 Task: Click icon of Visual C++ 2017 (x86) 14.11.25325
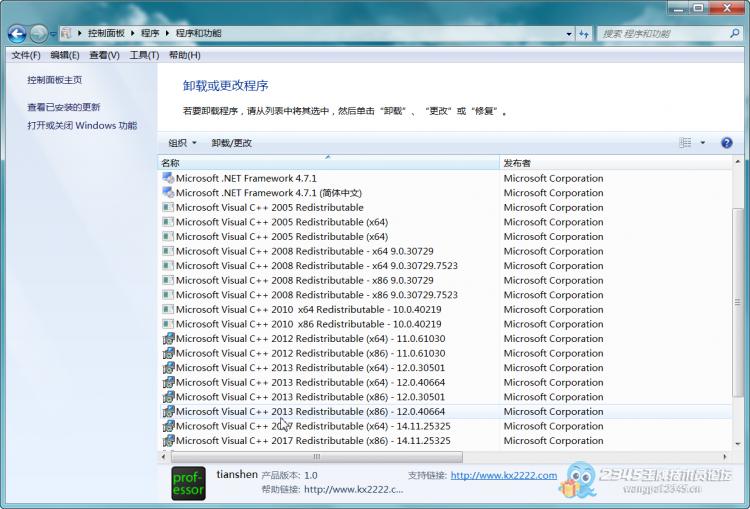tap(168, 441)
